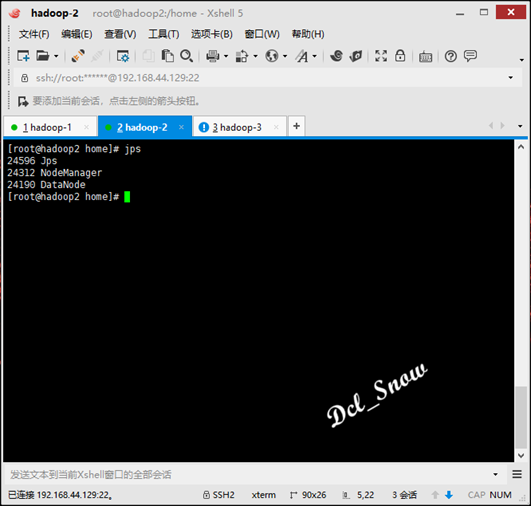Viewport: 531px width, 506px height.
Task: Close the hadoop-2 tab
Action: point(181,127)
